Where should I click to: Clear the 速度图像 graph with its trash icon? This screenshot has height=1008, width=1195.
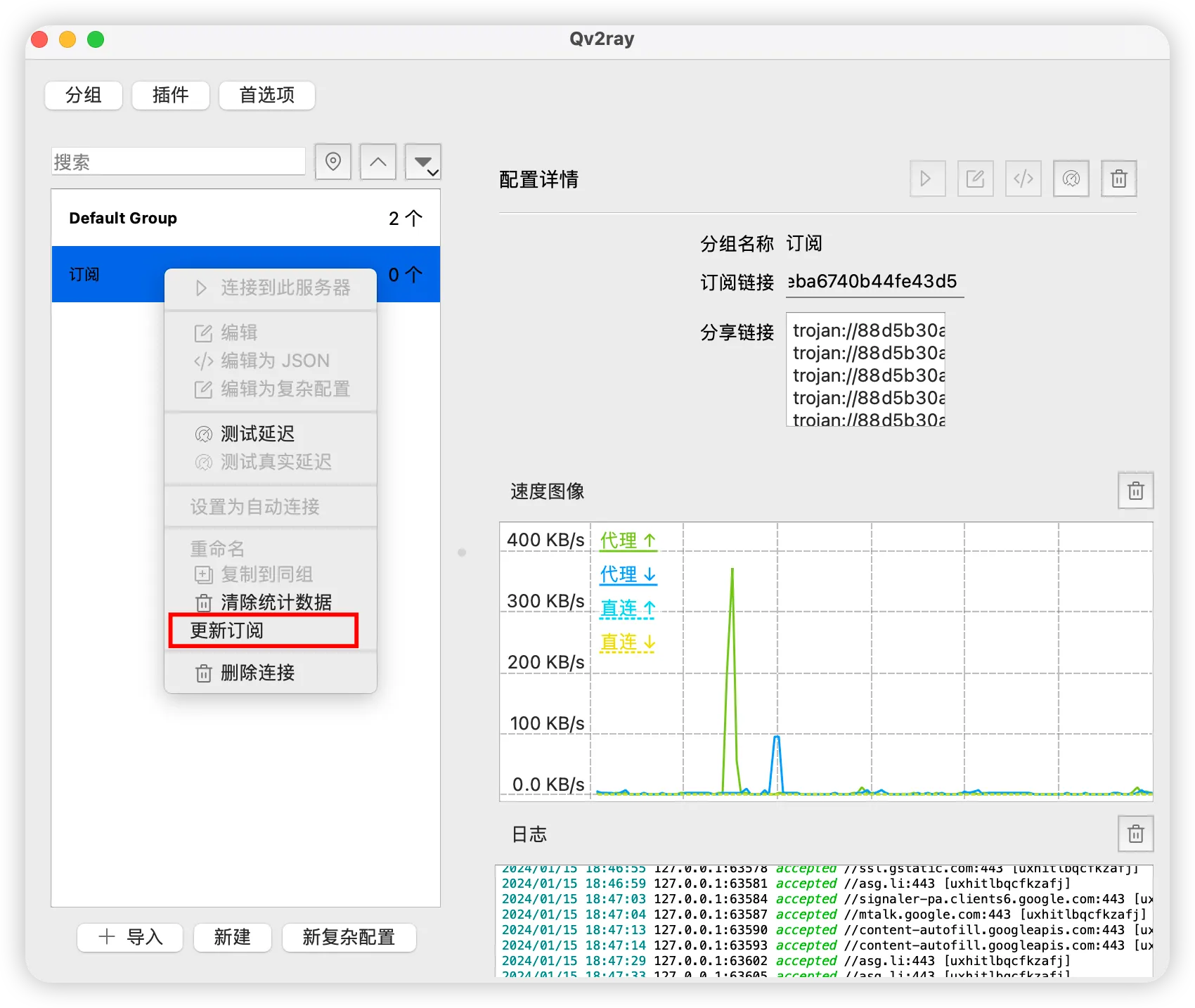coord(1135,490)
